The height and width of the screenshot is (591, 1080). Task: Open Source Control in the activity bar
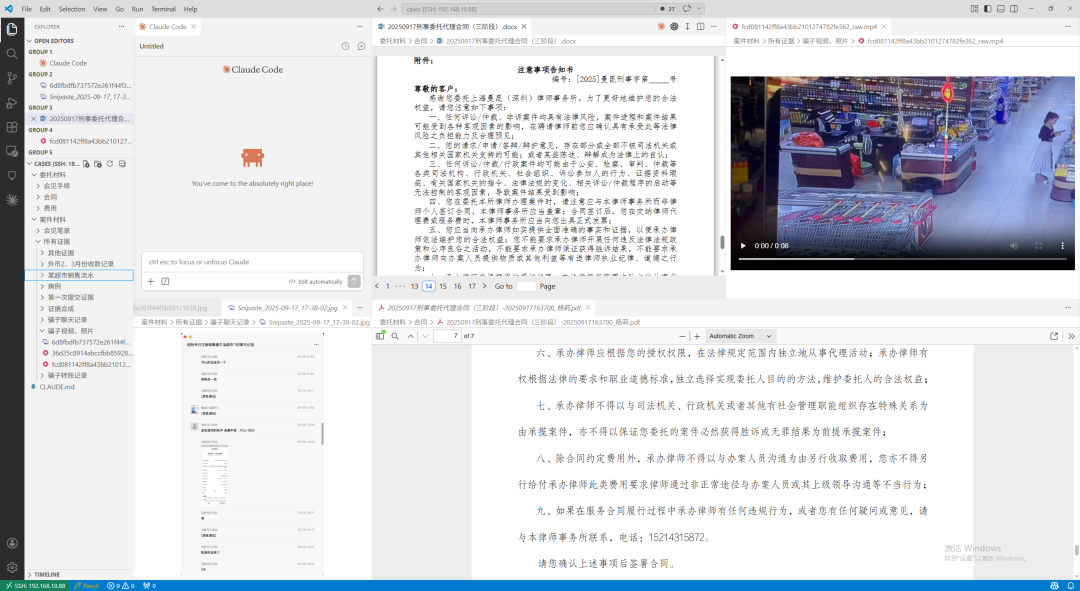pyautogui.click(x=12, y=78)
